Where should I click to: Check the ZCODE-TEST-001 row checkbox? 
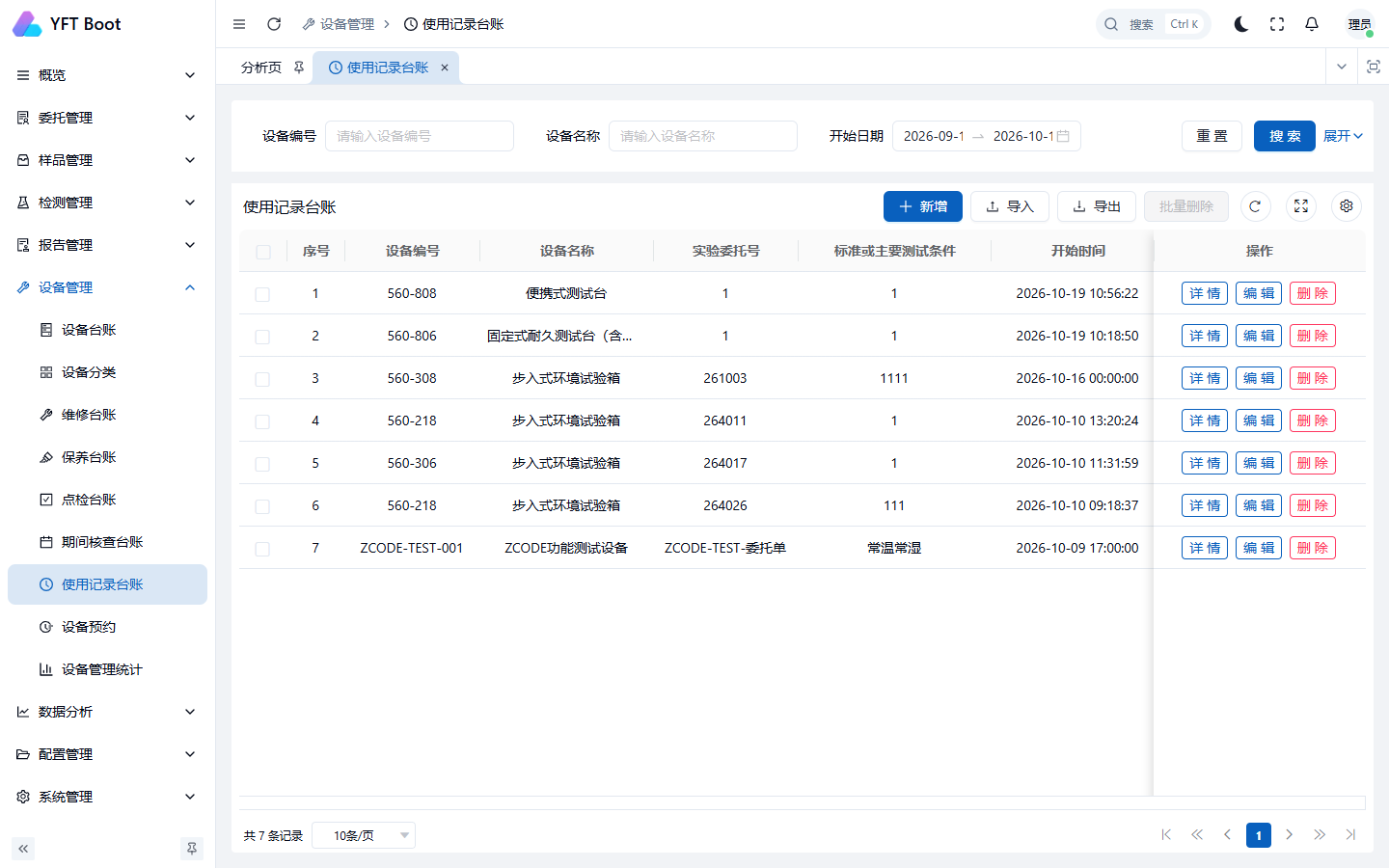[x=262, y=549]
